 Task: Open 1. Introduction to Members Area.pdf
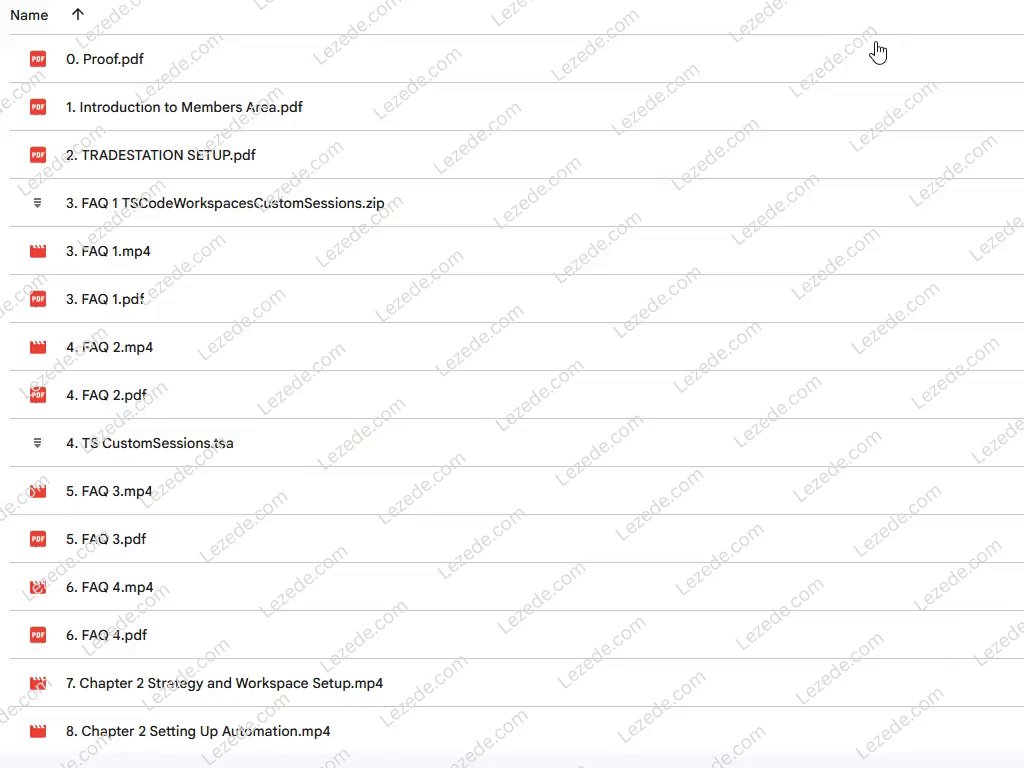click(x=184, y=107)
